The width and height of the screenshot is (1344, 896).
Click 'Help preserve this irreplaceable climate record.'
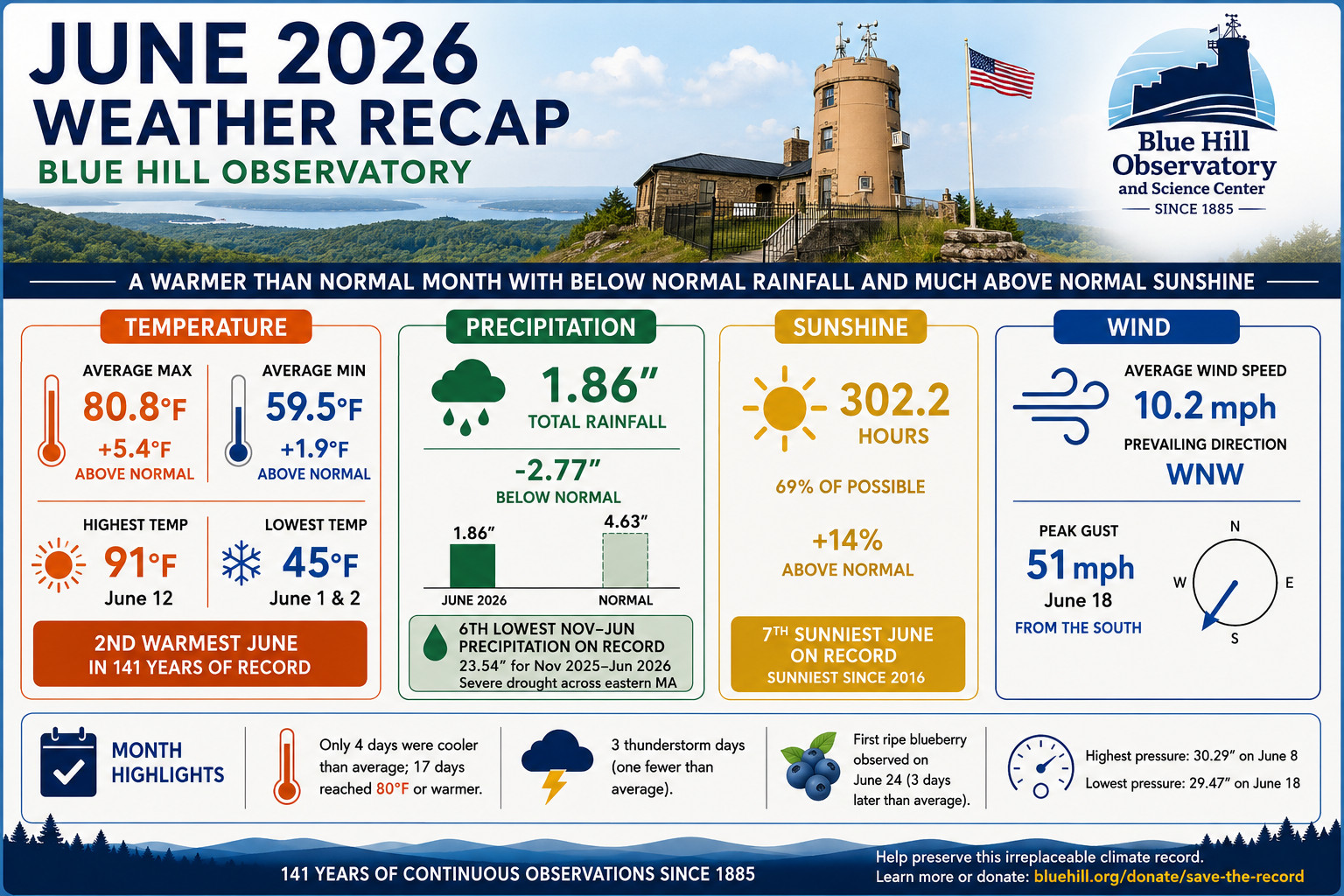point(1039,857)
